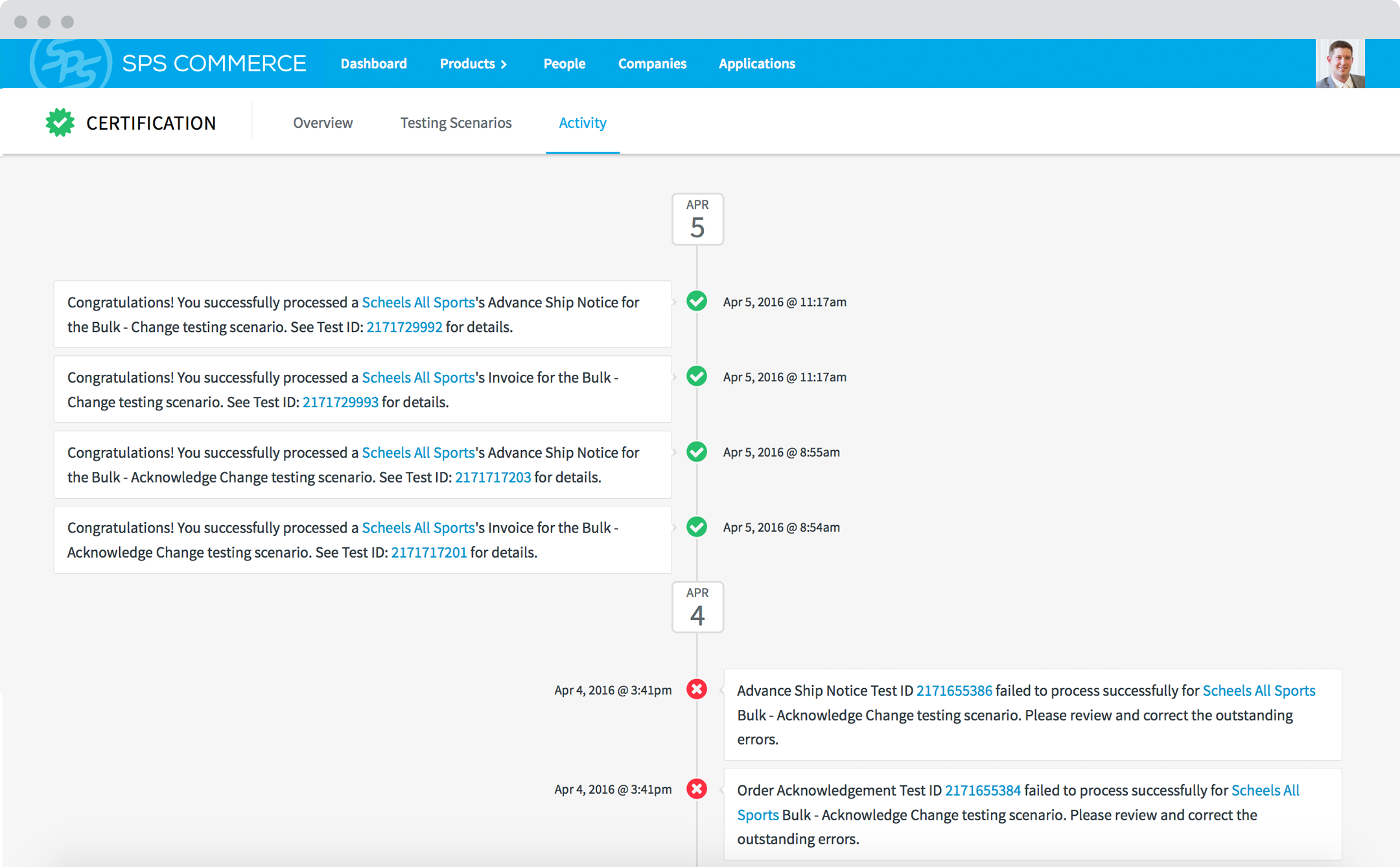Click green checkmark for 2171729992 entry
This screenshot has height=867, width=1400.
697,302
